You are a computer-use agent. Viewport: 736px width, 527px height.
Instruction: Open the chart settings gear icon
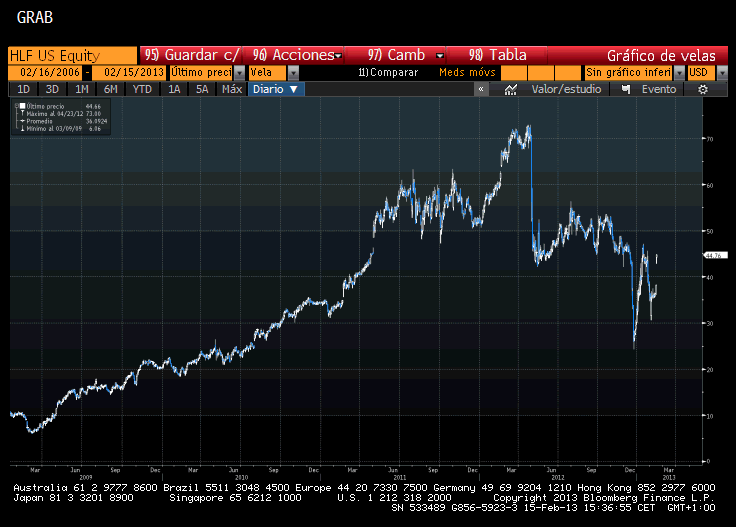pyautogui.click(x=702, y=89)
